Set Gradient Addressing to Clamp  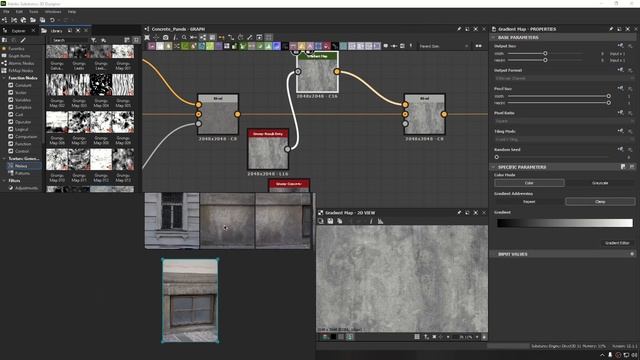600,202
